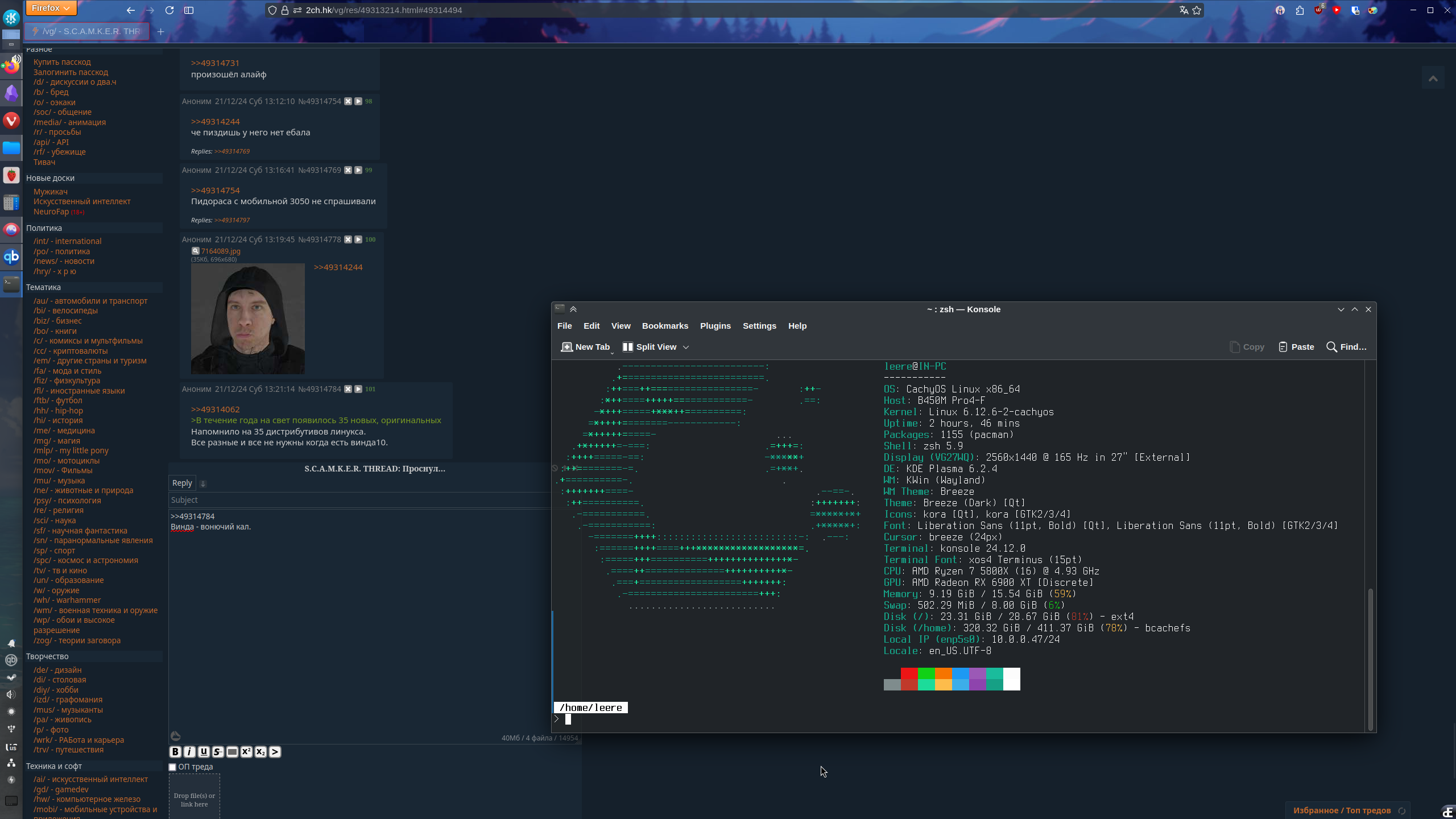
Task: Click the Drop file(s) or link here box
Action: point(195,796)
